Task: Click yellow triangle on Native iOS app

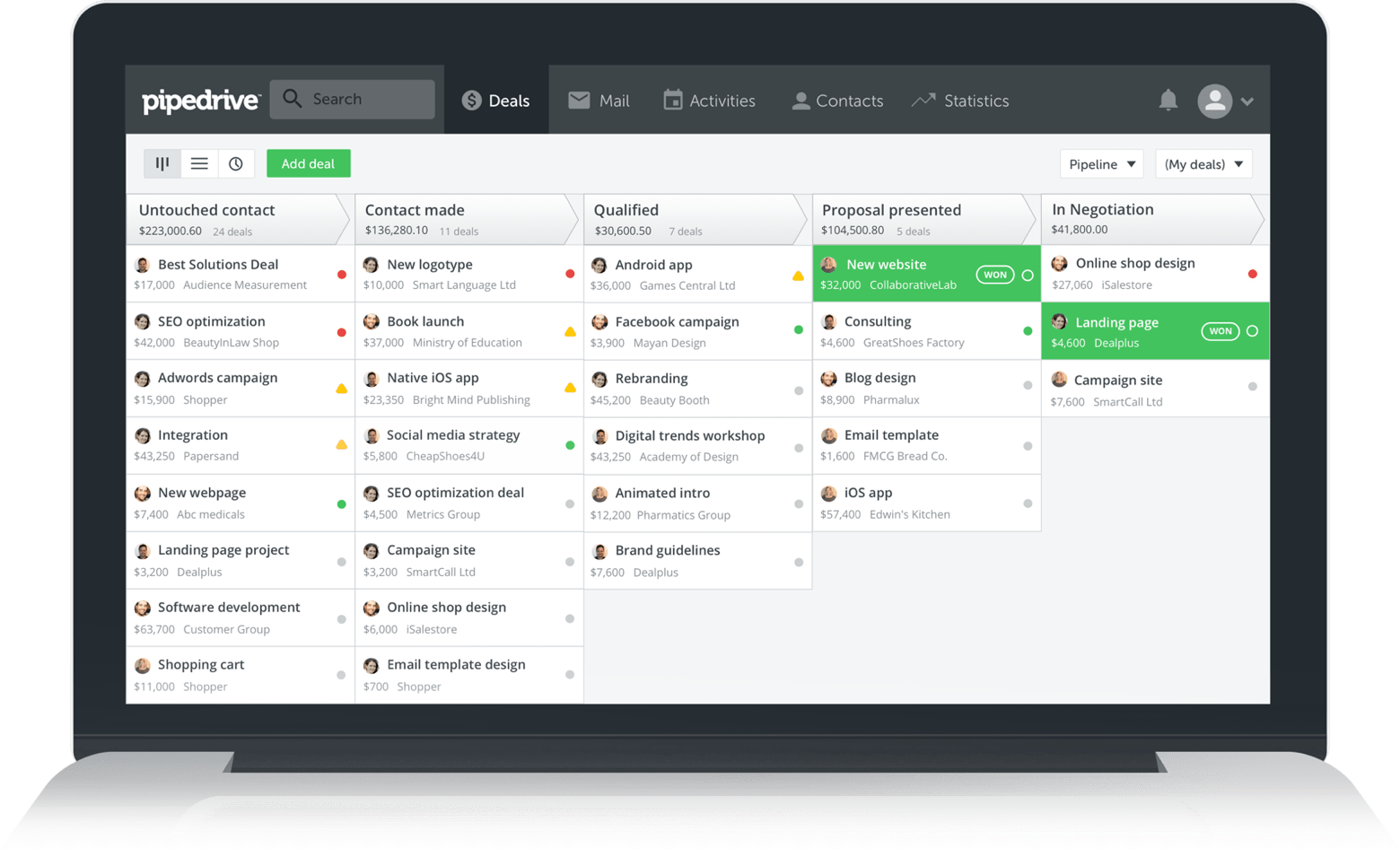Action: 570,388
